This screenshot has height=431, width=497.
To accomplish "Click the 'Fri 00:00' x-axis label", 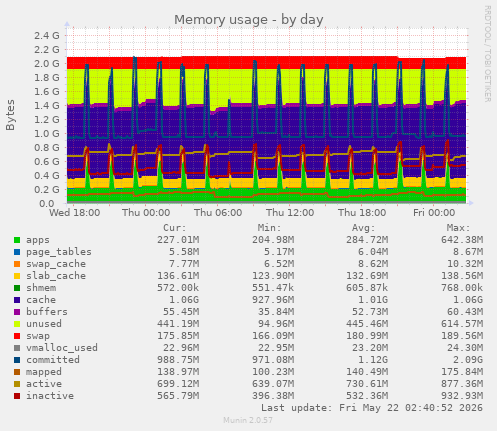I will [434, 213].
